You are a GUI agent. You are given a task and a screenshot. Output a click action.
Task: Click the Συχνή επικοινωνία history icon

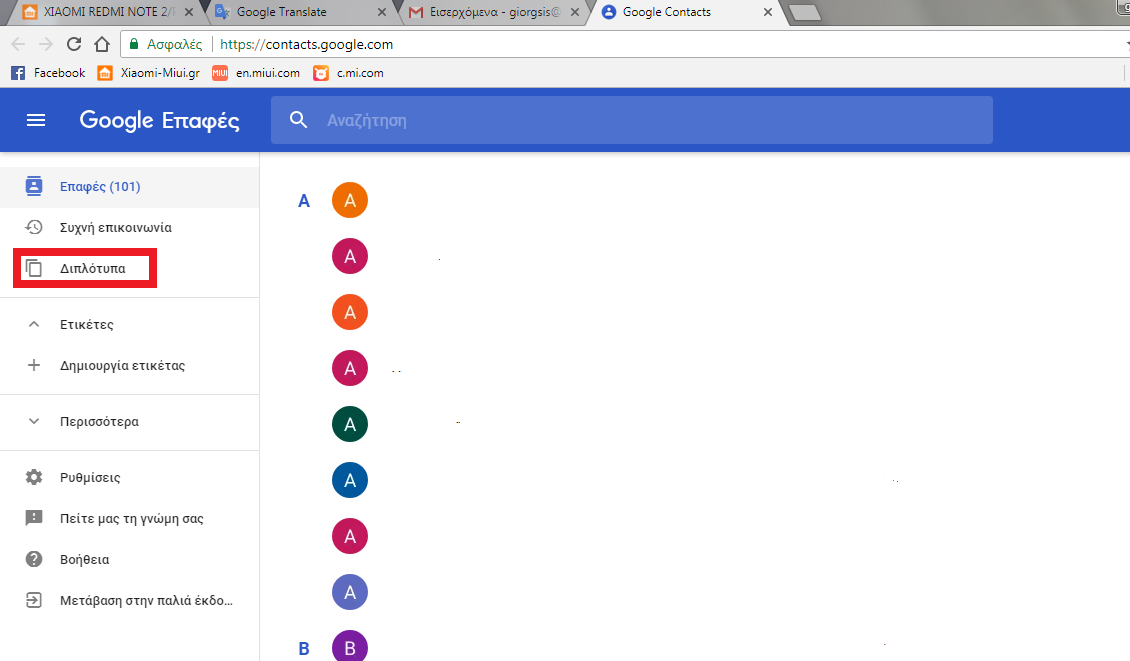pos(34,227)
